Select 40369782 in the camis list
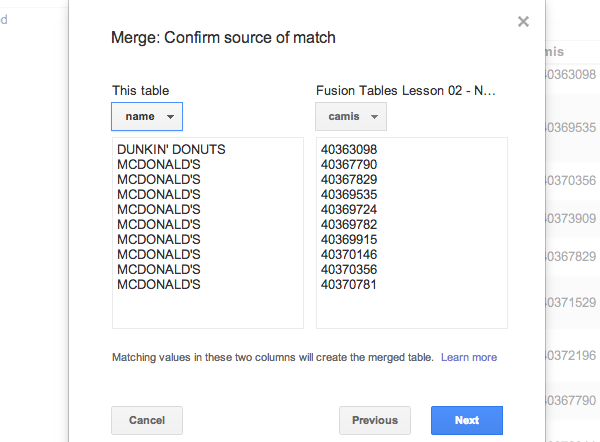600x442 pixels. click(x=349, y=224)
